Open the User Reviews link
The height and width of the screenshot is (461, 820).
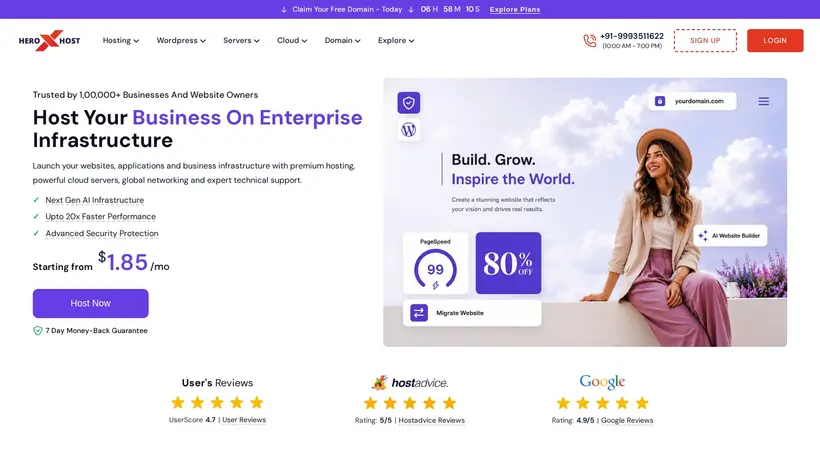[x=244, y=420]
